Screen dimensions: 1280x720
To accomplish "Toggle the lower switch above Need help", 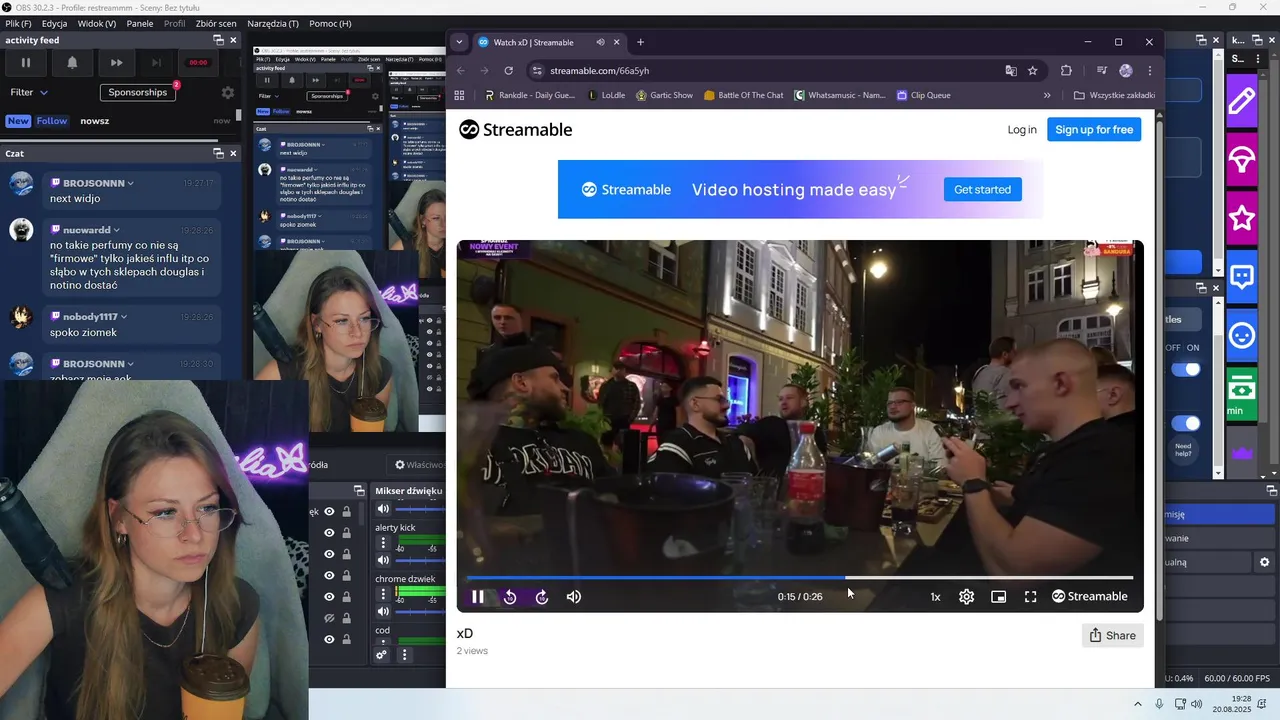I will [x=1186, y=423].
